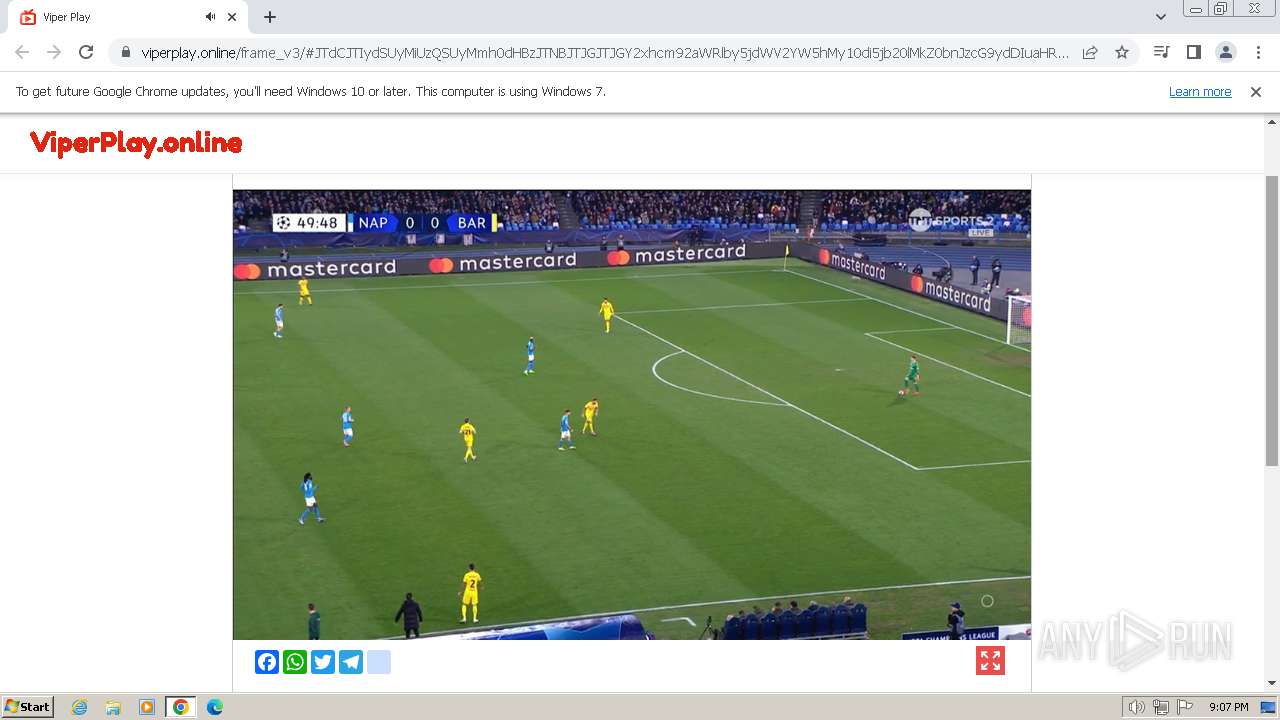Open Windows Media Player from taskbar
The width and height of the screenshot is (1280, 720).
click(147, 707)
